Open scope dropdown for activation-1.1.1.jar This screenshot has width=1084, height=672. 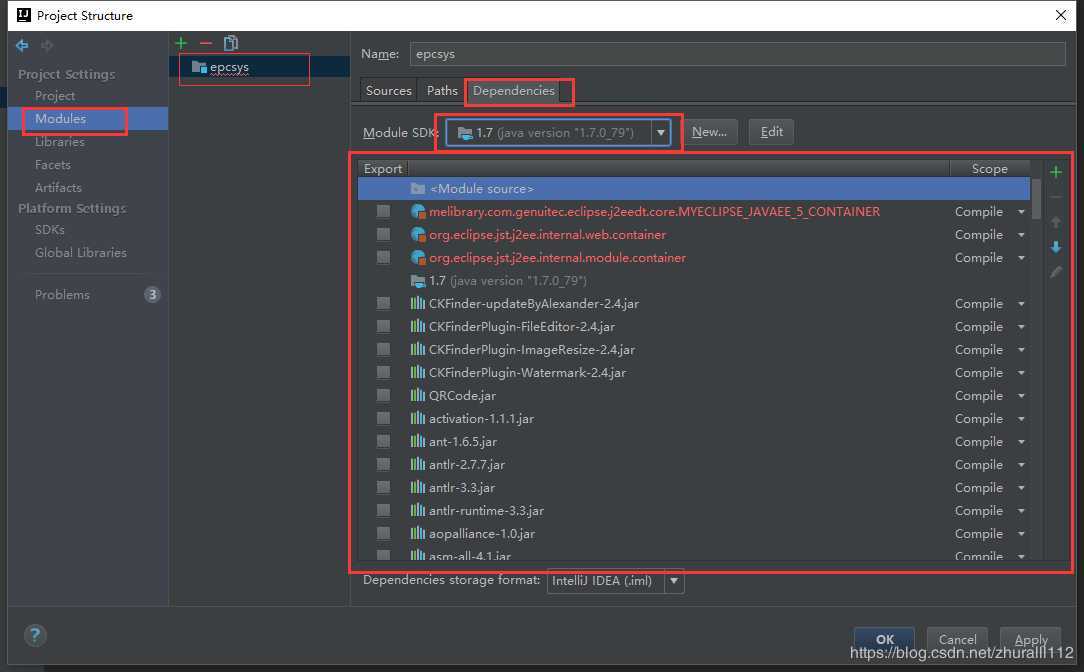click(x=1021, y=418)
